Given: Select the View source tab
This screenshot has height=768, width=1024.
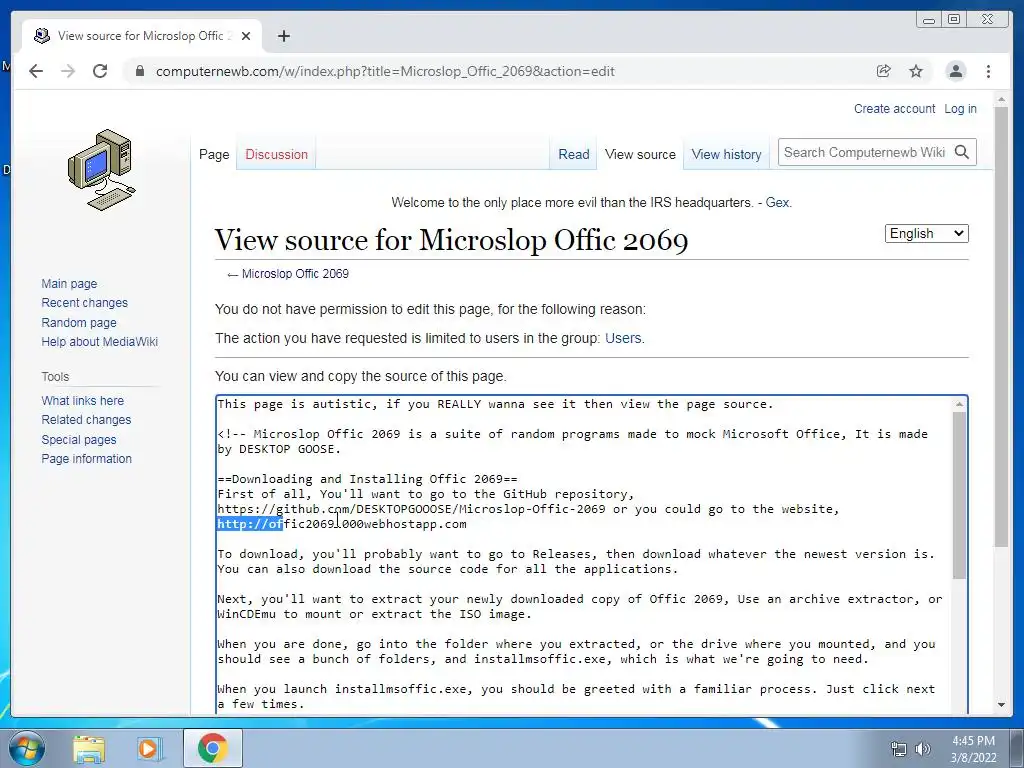Looking at the screenshot, I should click(640, 155).
